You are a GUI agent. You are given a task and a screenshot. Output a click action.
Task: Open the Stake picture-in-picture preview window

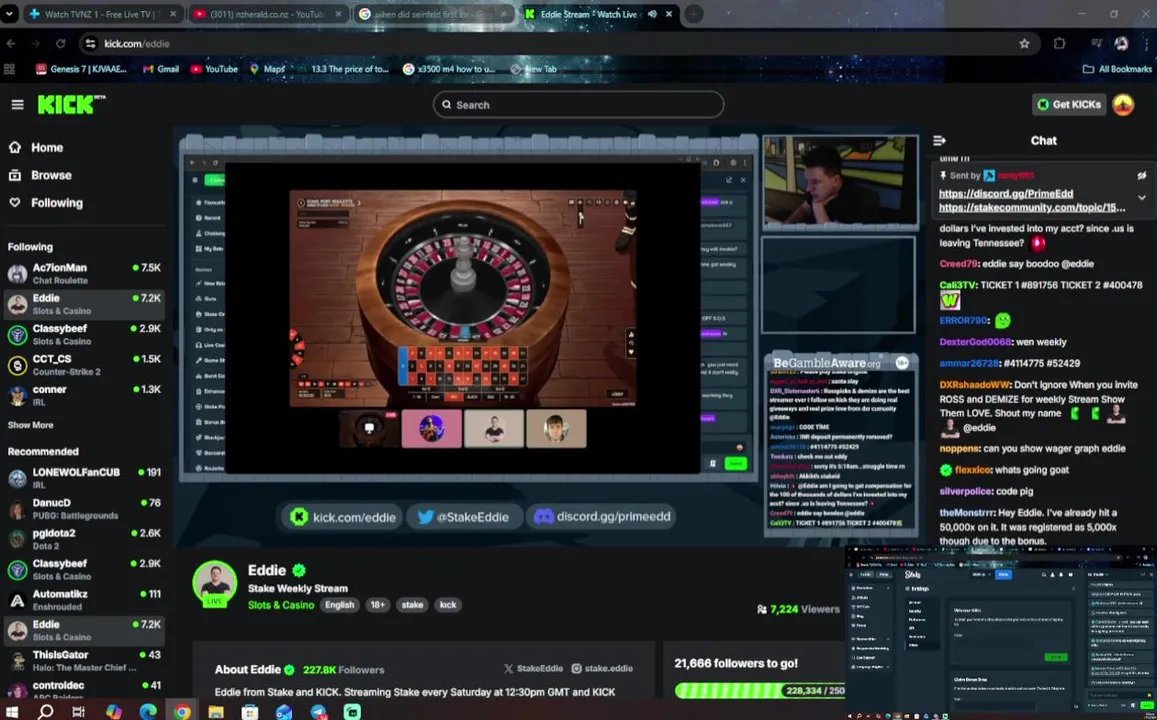tap(1001, 633)
